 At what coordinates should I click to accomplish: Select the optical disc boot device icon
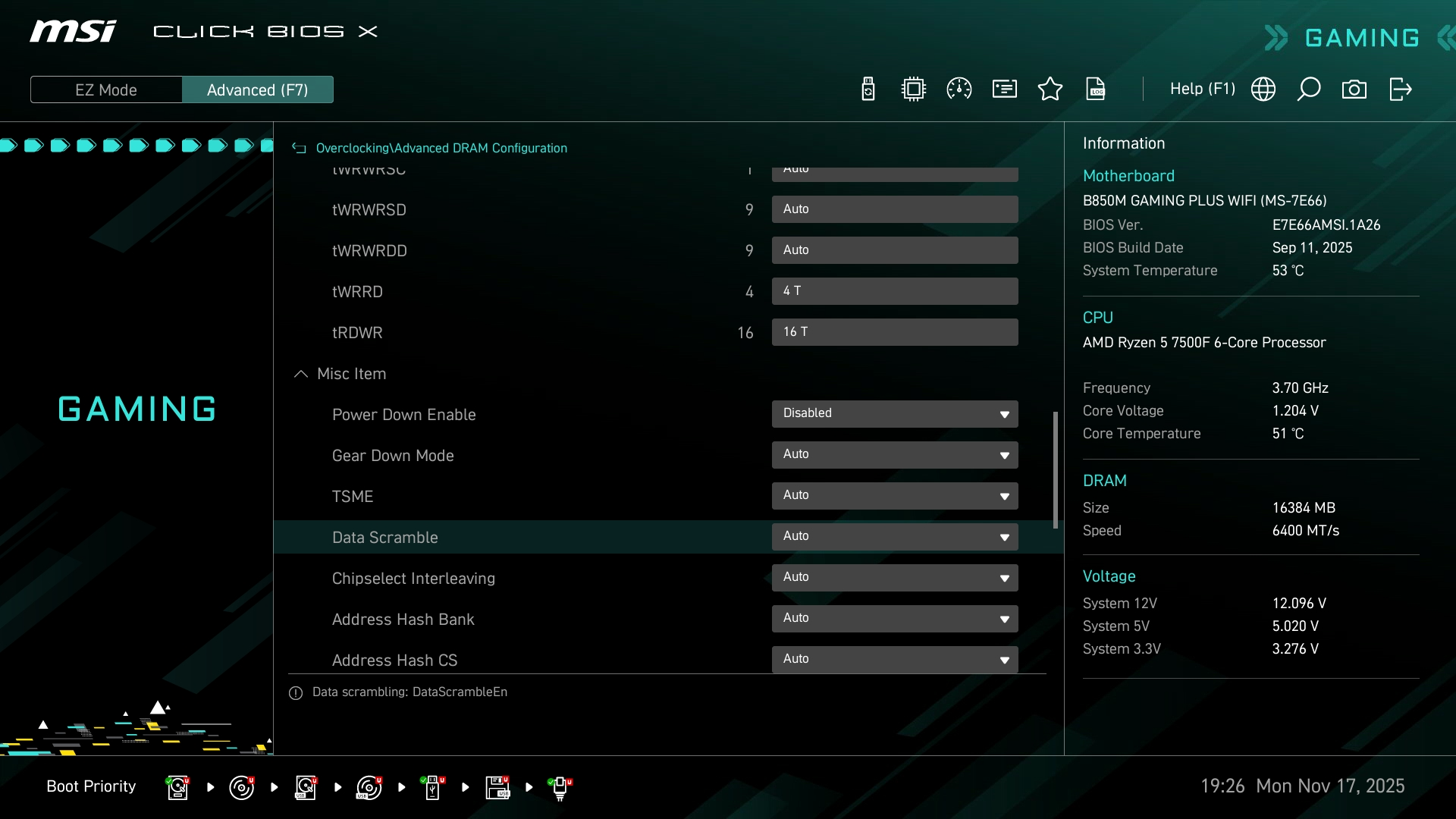pos(241,787)
